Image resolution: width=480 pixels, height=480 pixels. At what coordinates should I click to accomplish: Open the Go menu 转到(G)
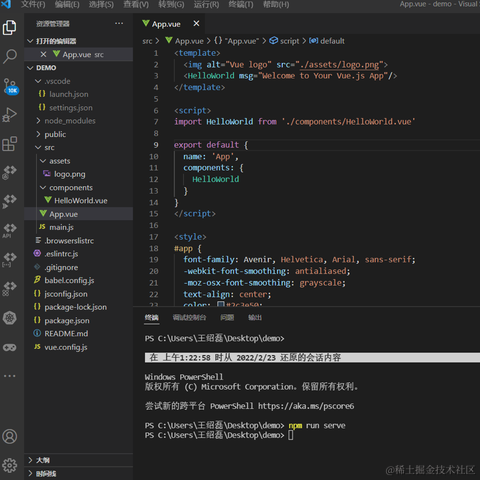[x=171, y=5]
